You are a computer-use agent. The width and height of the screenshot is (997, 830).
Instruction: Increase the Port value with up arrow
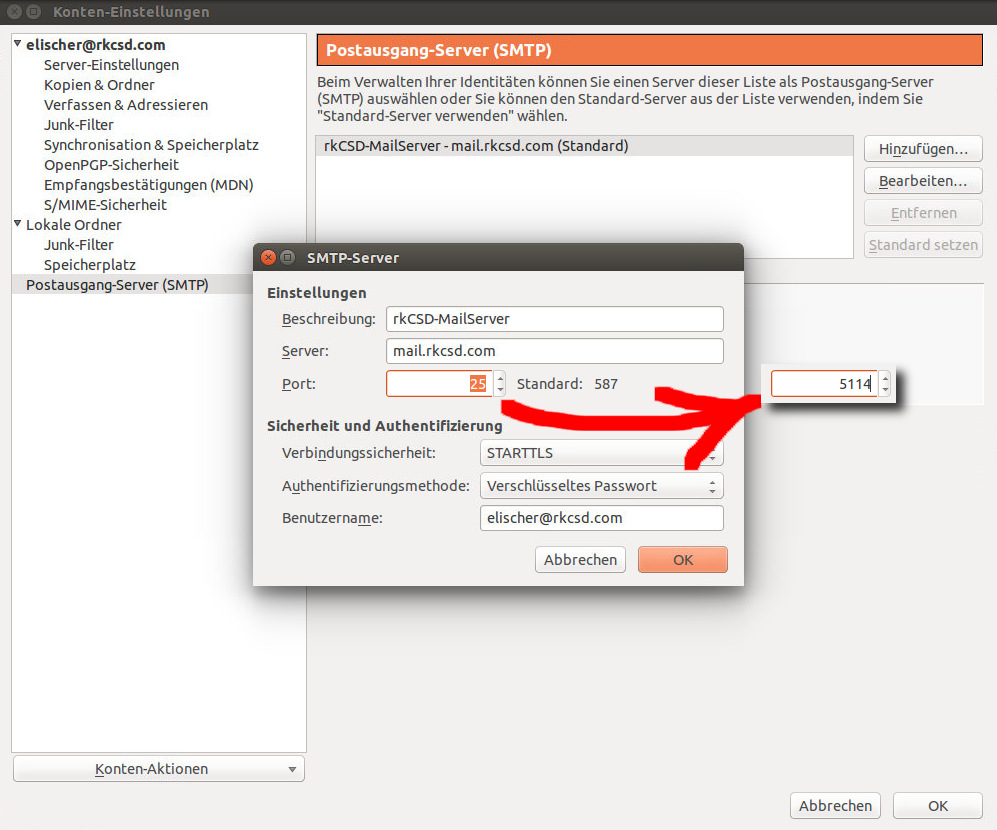tap(500, 378)
